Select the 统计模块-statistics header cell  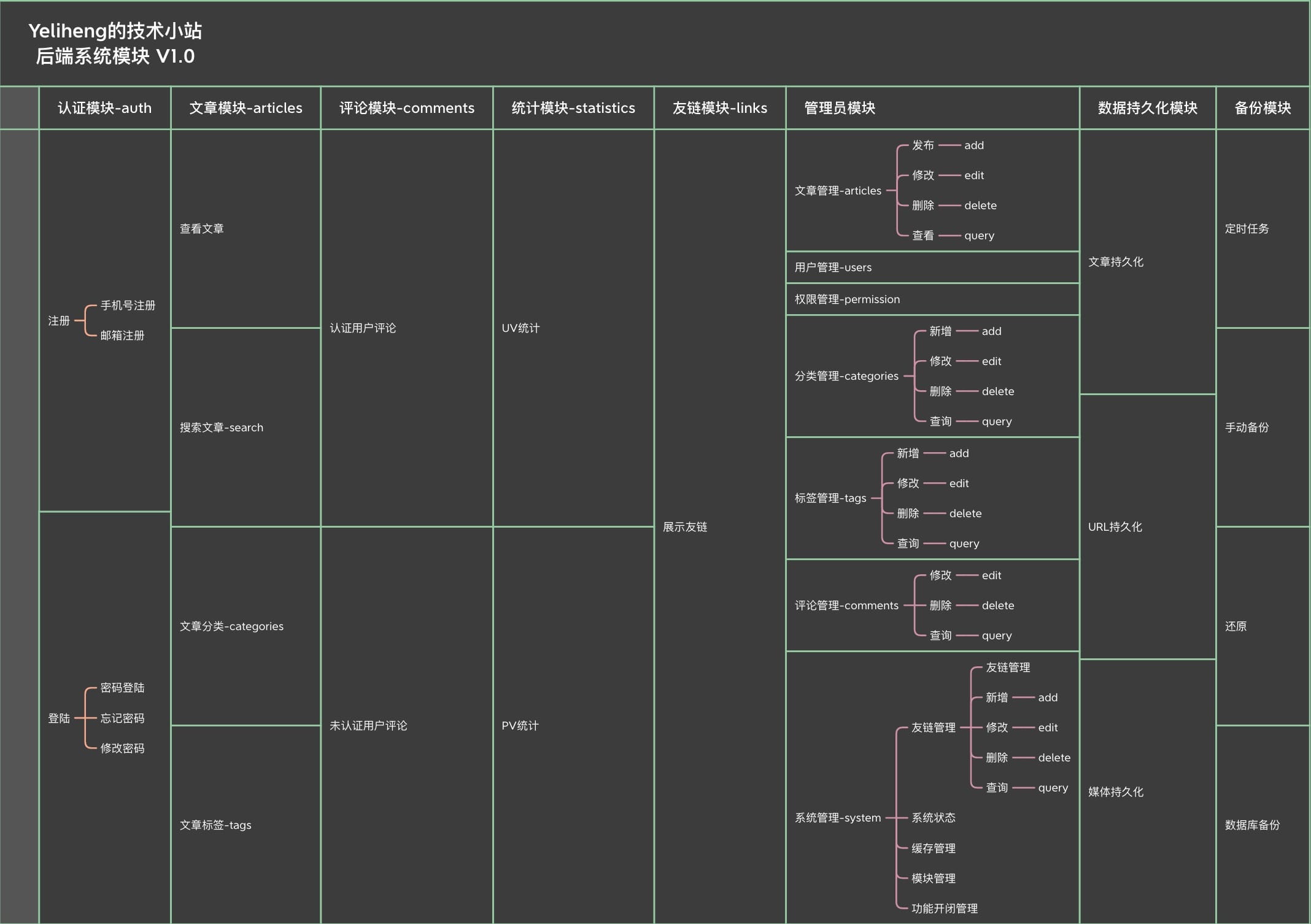[573, 108]
